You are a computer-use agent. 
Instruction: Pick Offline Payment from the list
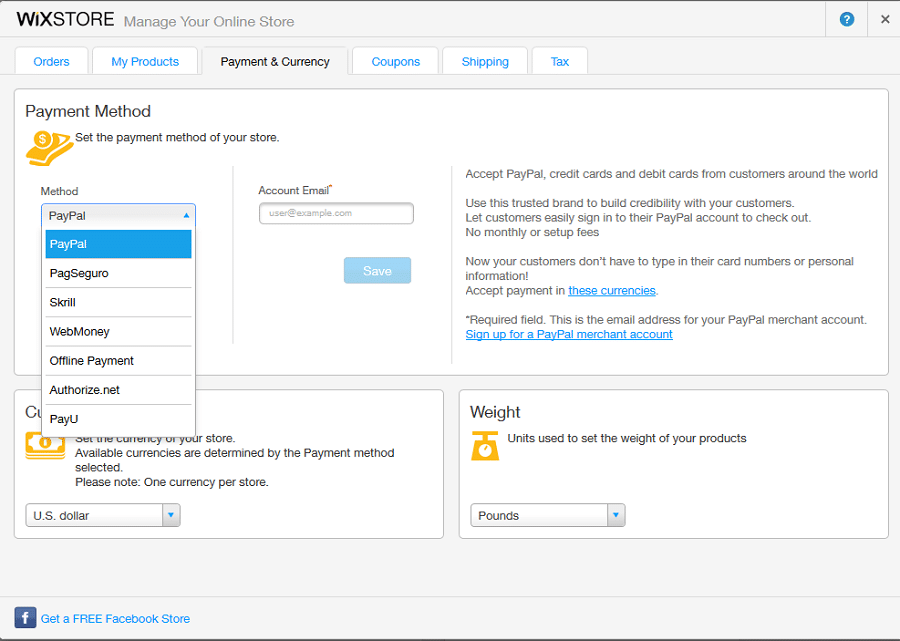point(118,361)
